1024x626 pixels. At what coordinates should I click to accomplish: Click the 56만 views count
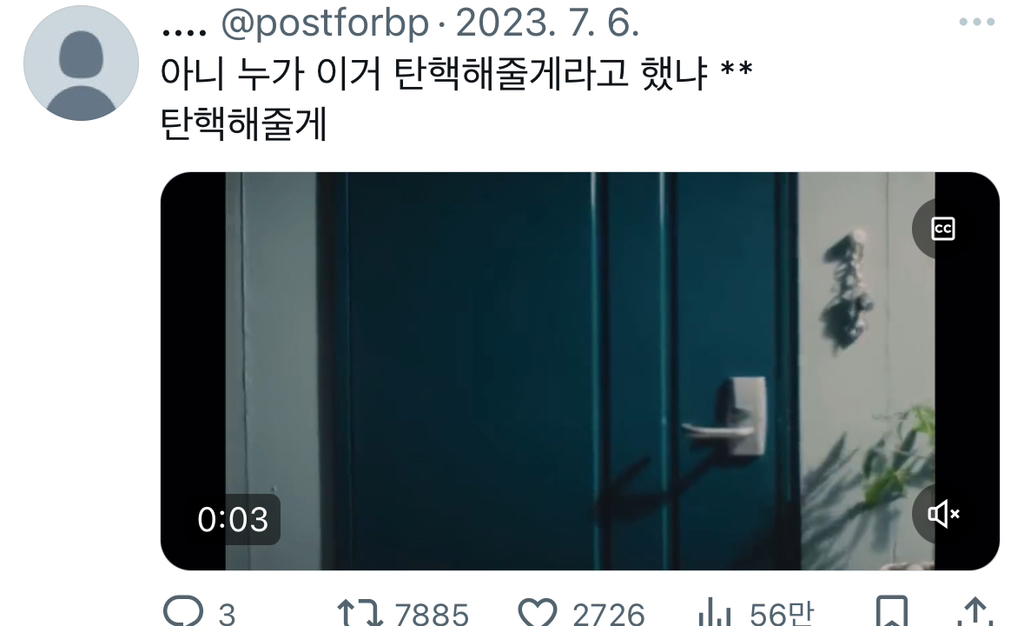click(782, 614)
